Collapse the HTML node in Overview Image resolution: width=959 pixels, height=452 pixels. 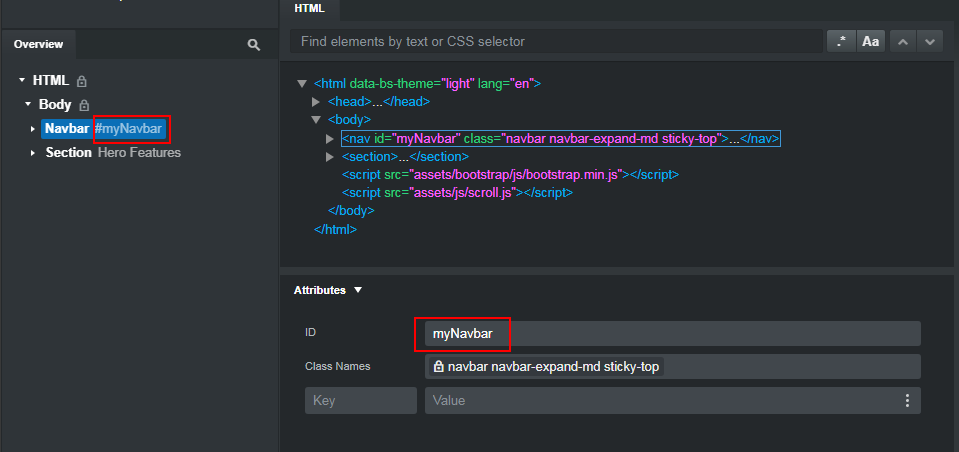[x=23, y=80]
